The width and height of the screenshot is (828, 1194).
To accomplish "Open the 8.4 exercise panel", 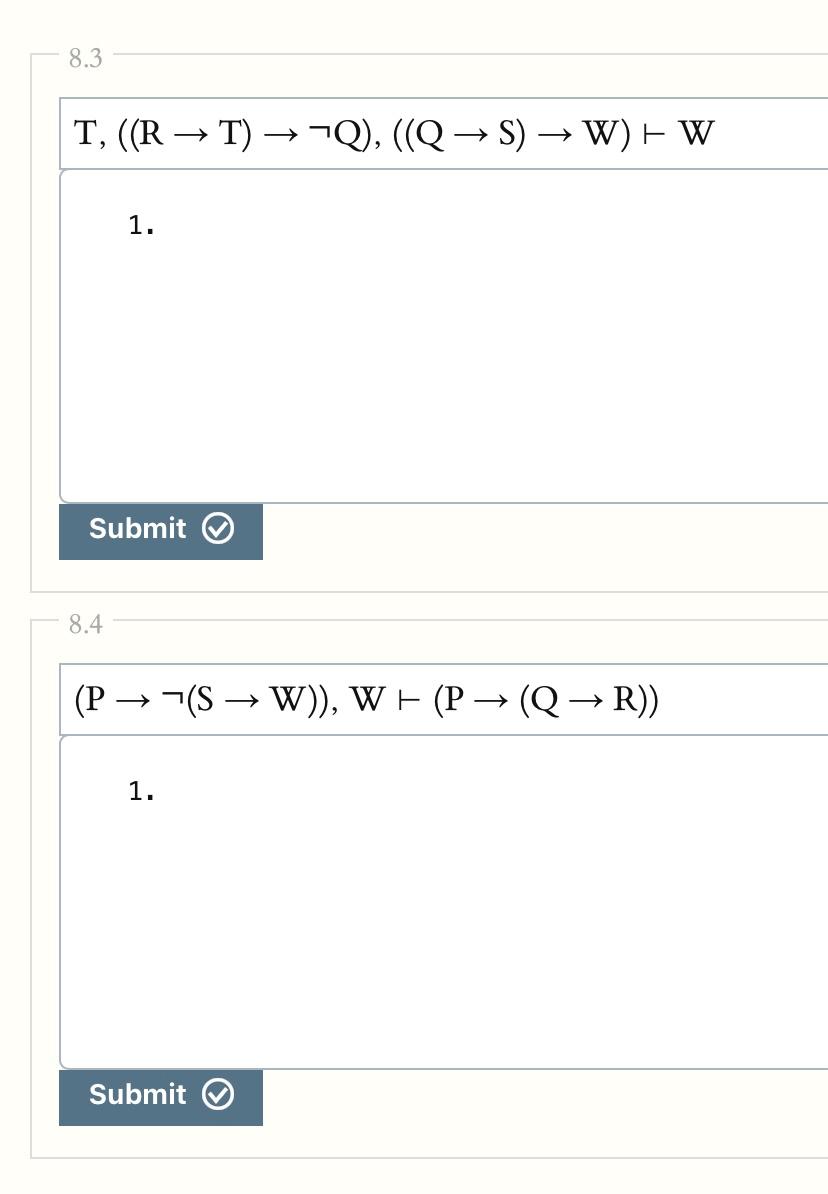I will click(430, 880).
